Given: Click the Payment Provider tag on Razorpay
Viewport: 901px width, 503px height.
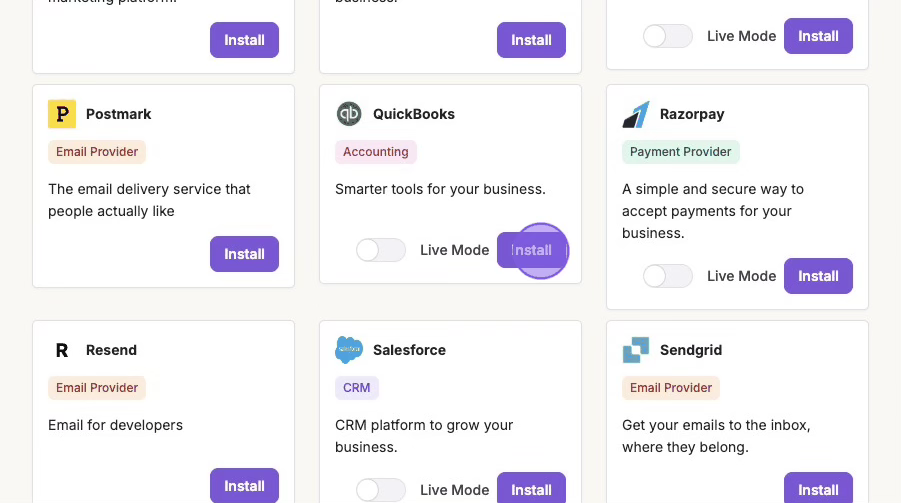Looking at the screenshot, I should coord(681,152).
